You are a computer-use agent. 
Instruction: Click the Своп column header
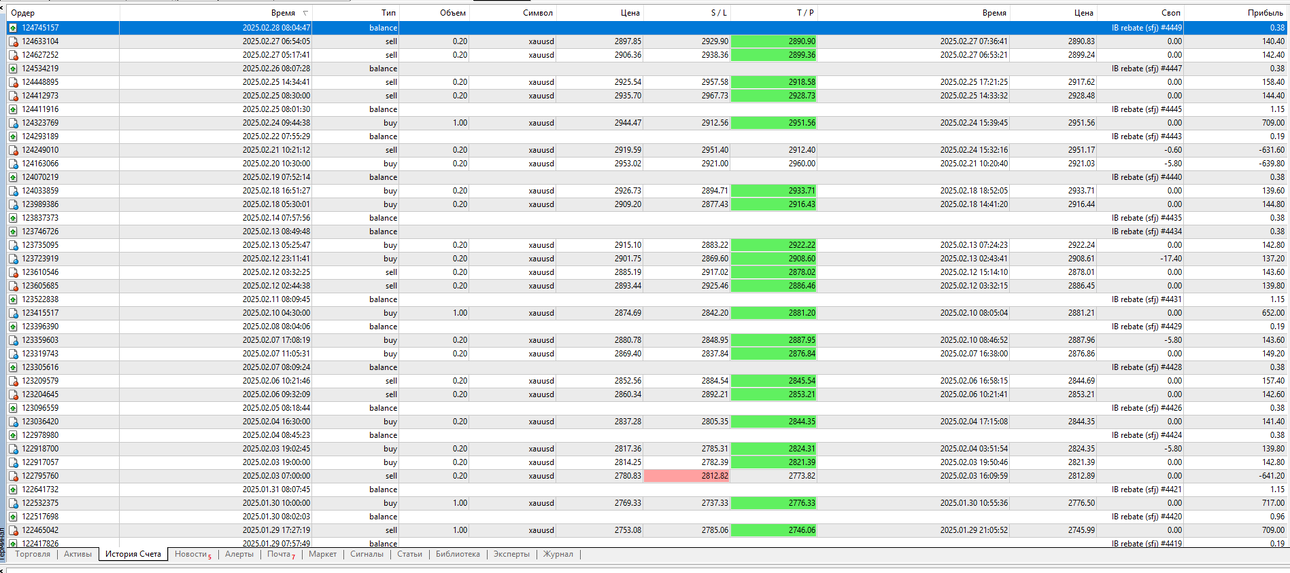point(1142,13)
